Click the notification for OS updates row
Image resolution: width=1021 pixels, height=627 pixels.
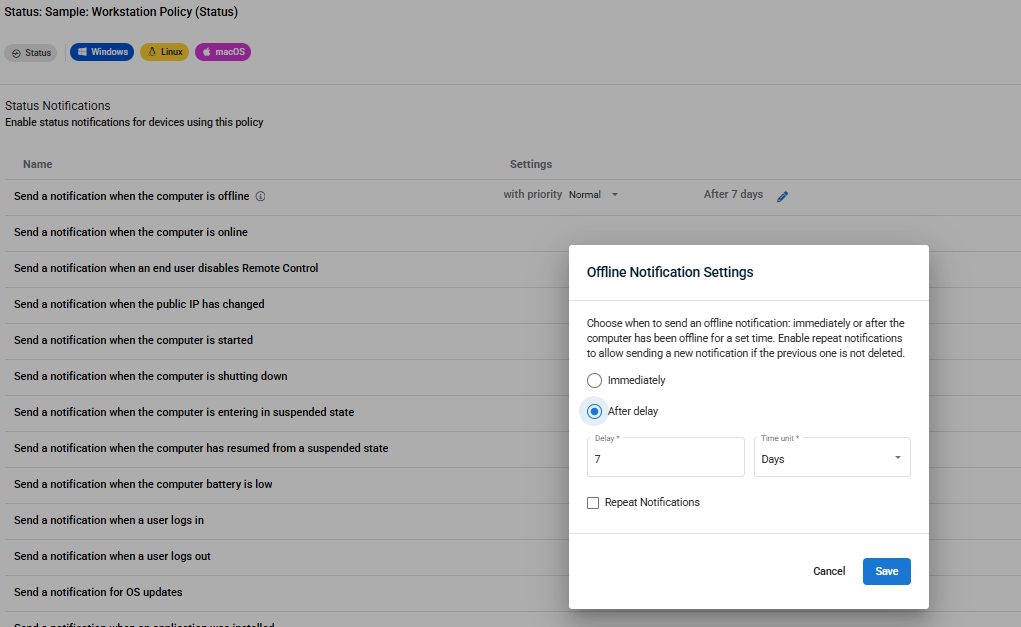[x=98, y=592]
